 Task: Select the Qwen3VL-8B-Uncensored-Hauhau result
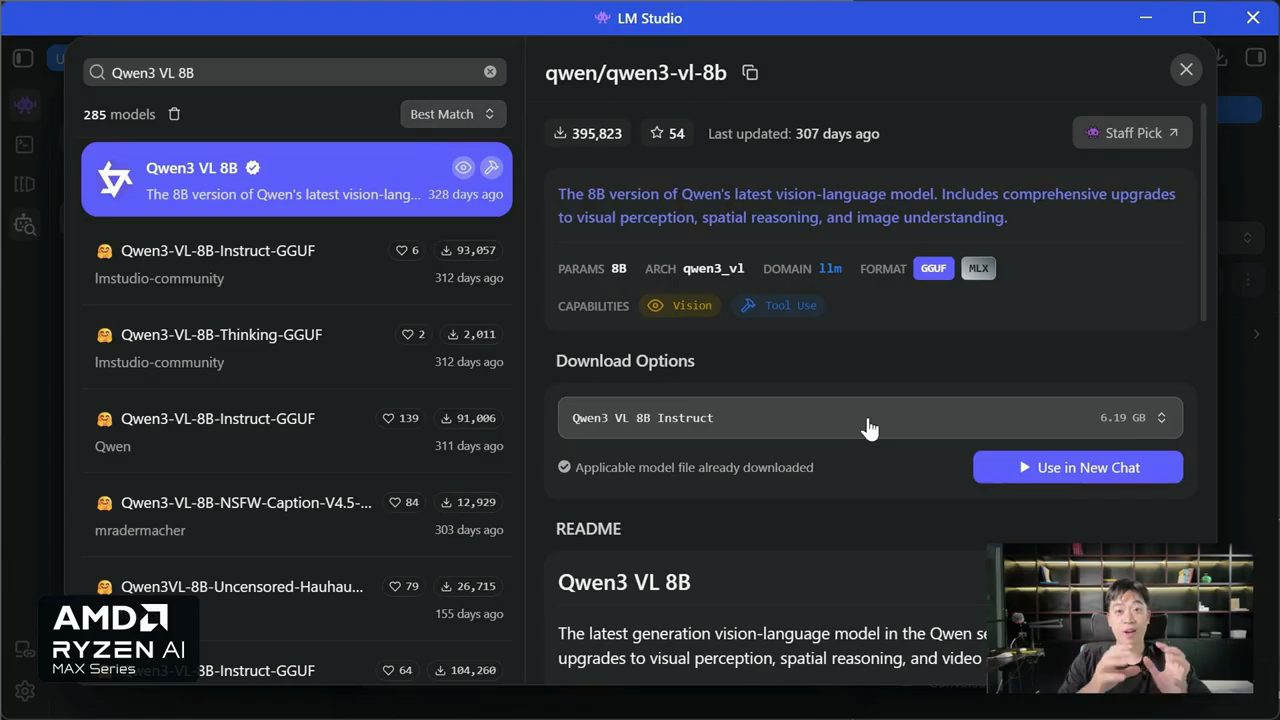[x=297, y=599]
